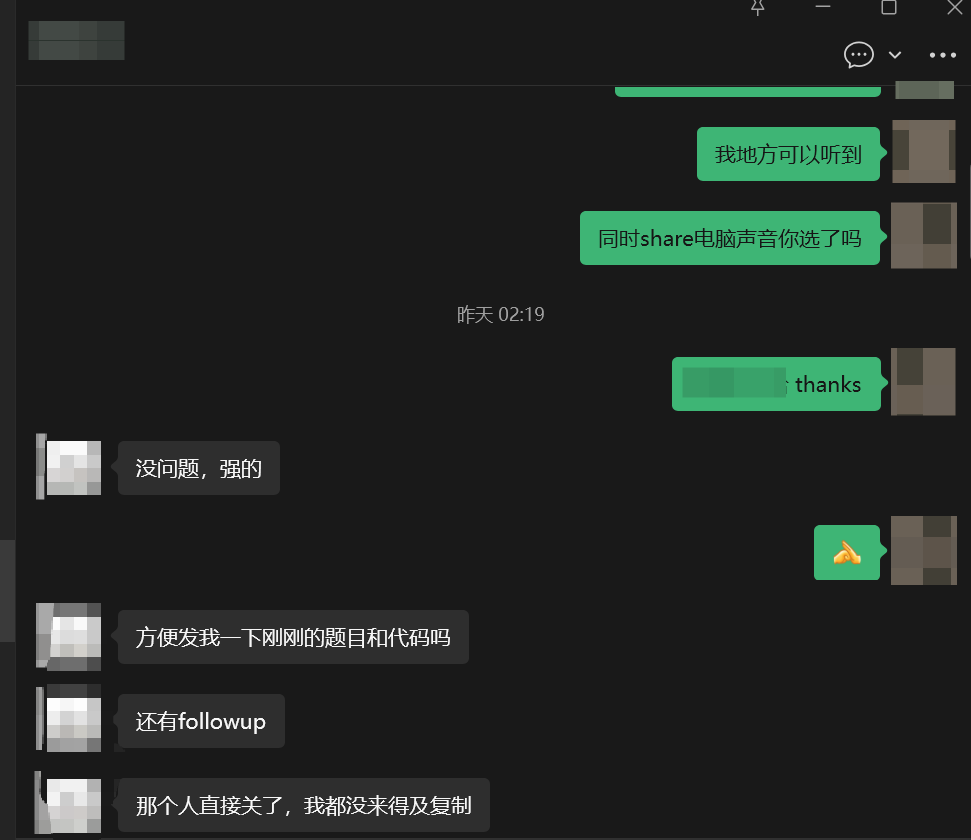This screenshot has height=840, width=971.
Task: Pin the chat window on top
Action: (758, 7)
